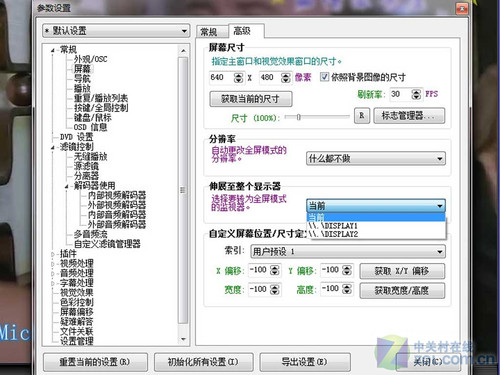The image size is (500, 375).
Task: Select \\.\DISPLAY1 monitor option
Action: tap(376, 226)
